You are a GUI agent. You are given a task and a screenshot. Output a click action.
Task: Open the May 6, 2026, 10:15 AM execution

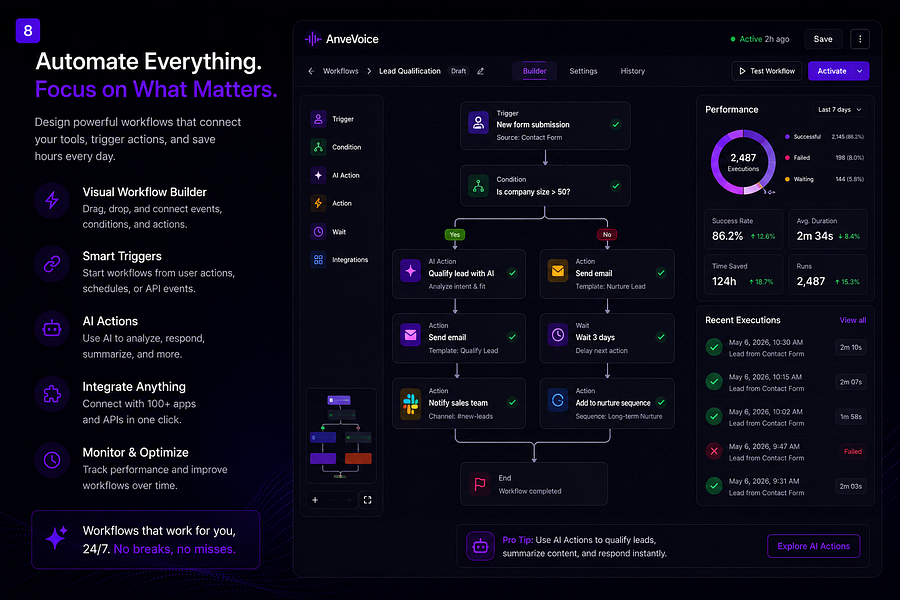785,382
